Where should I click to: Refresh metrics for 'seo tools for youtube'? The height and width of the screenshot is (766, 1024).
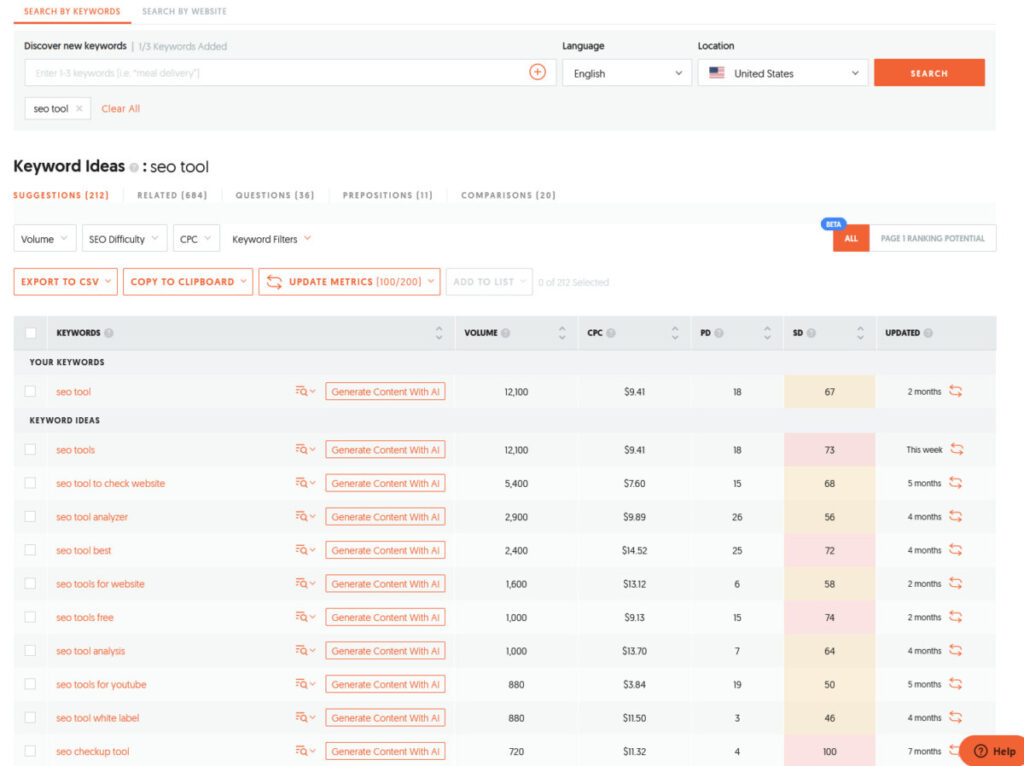[x=955, y=684]
